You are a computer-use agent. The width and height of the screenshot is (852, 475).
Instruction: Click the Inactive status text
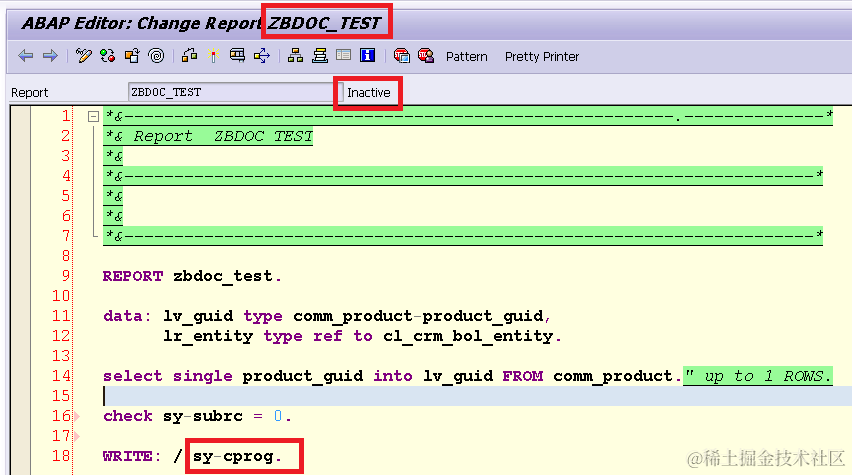(x=369, y=92)
